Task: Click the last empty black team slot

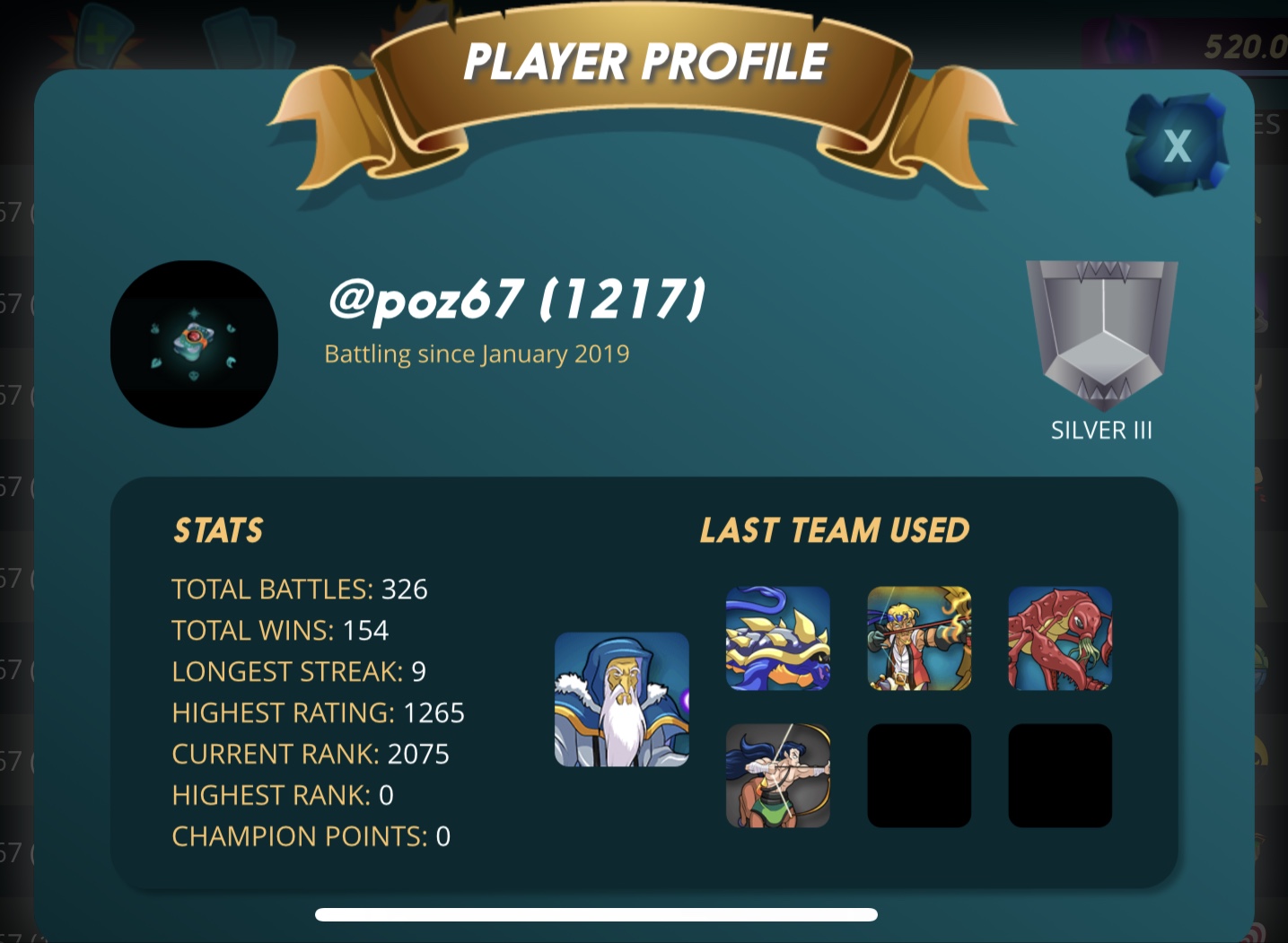Action: [x=1060, y=776]
